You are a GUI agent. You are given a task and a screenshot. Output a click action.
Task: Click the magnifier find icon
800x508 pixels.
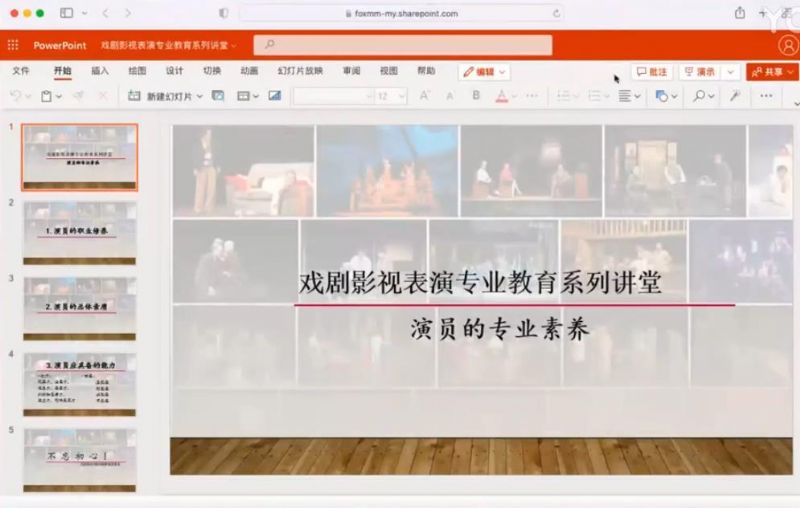(x=699, y=96)
